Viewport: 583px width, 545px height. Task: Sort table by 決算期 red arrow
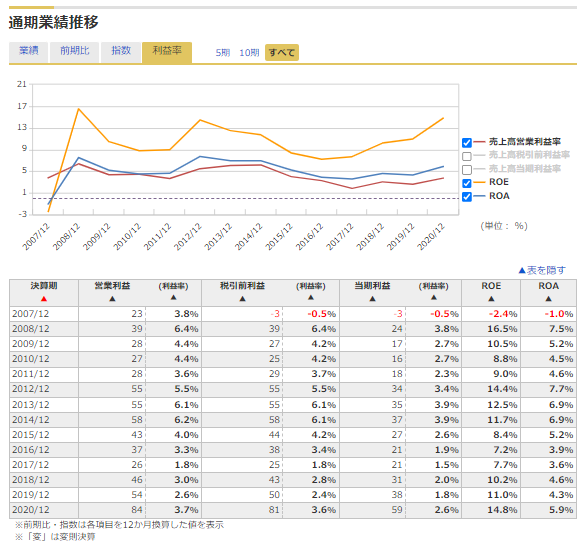point(44,299)
